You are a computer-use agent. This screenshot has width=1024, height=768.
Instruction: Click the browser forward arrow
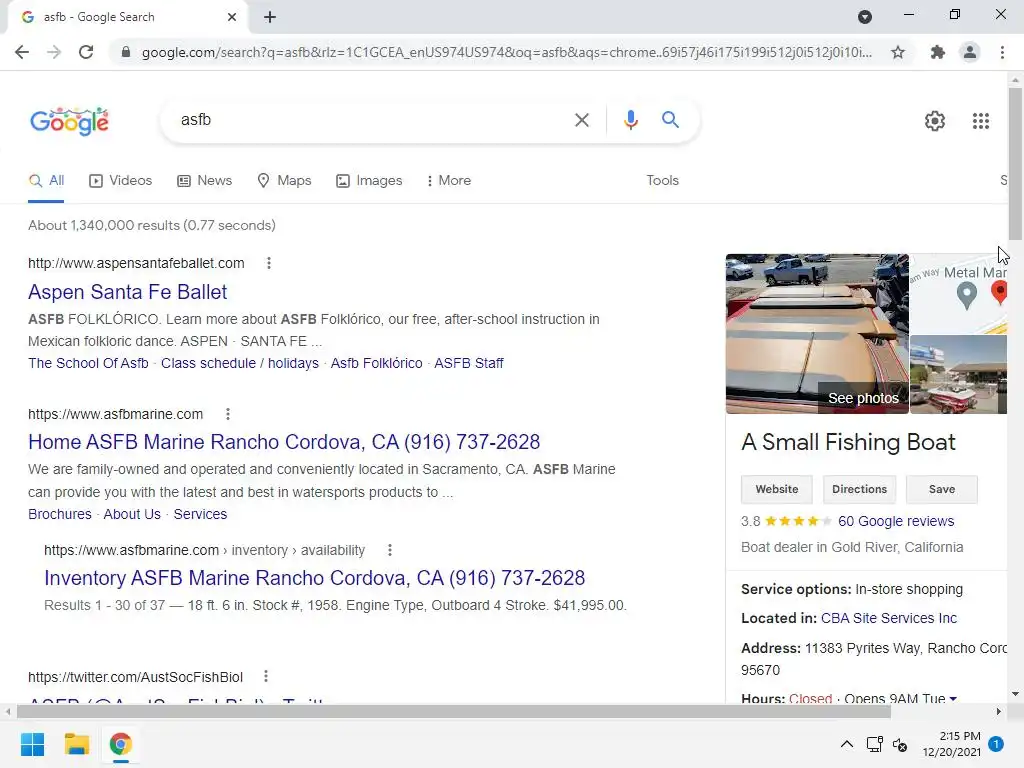[54, 52]
